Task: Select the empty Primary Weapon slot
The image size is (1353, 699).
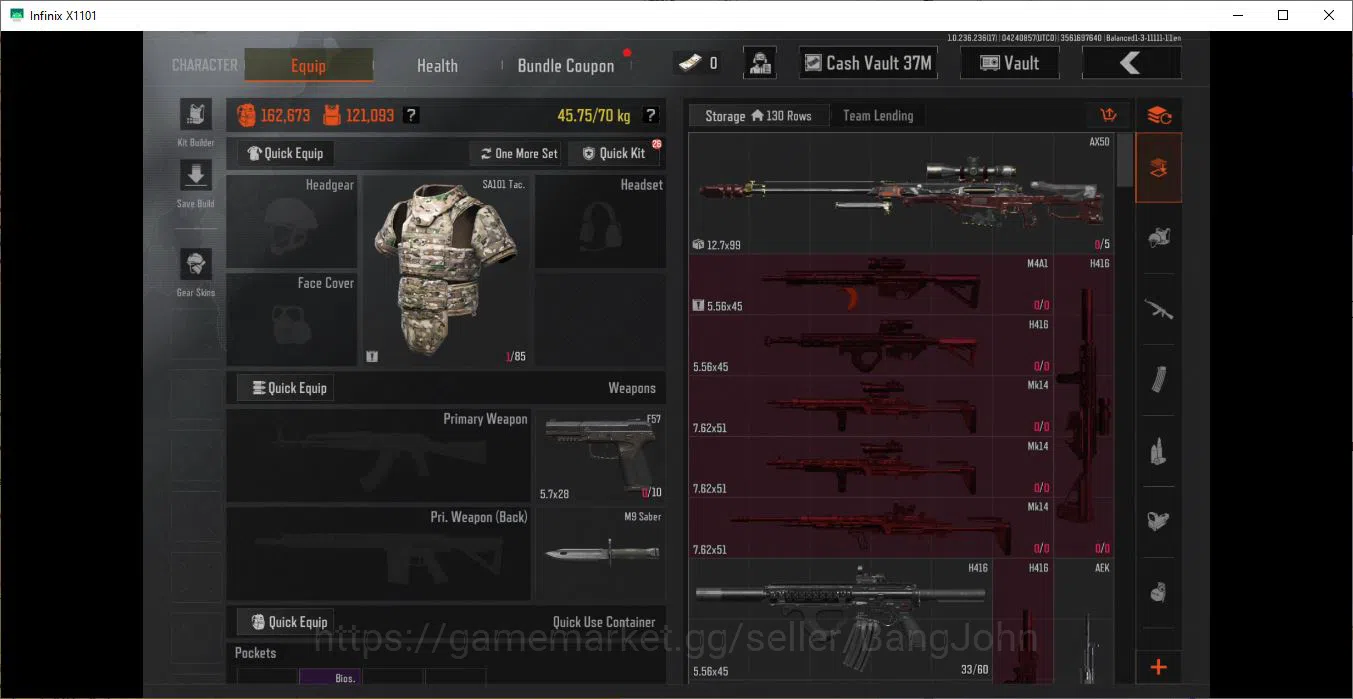Action: point(379,455)
